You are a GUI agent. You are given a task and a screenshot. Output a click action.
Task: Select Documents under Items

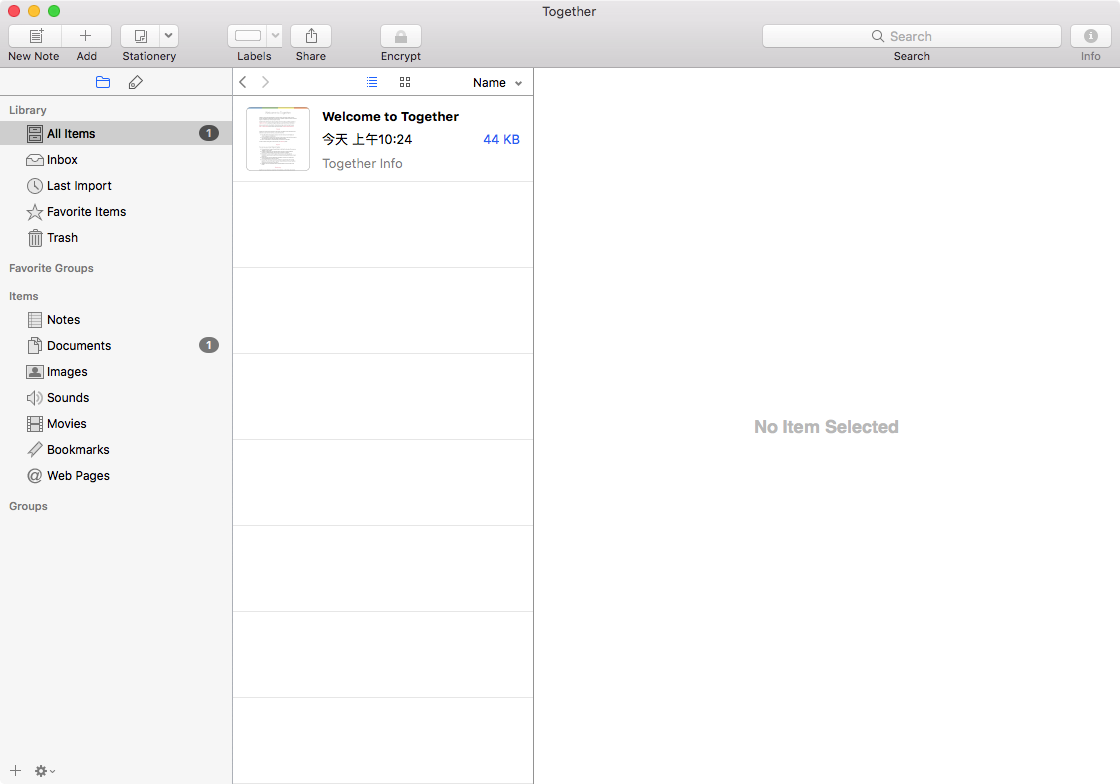pos(116,346)
